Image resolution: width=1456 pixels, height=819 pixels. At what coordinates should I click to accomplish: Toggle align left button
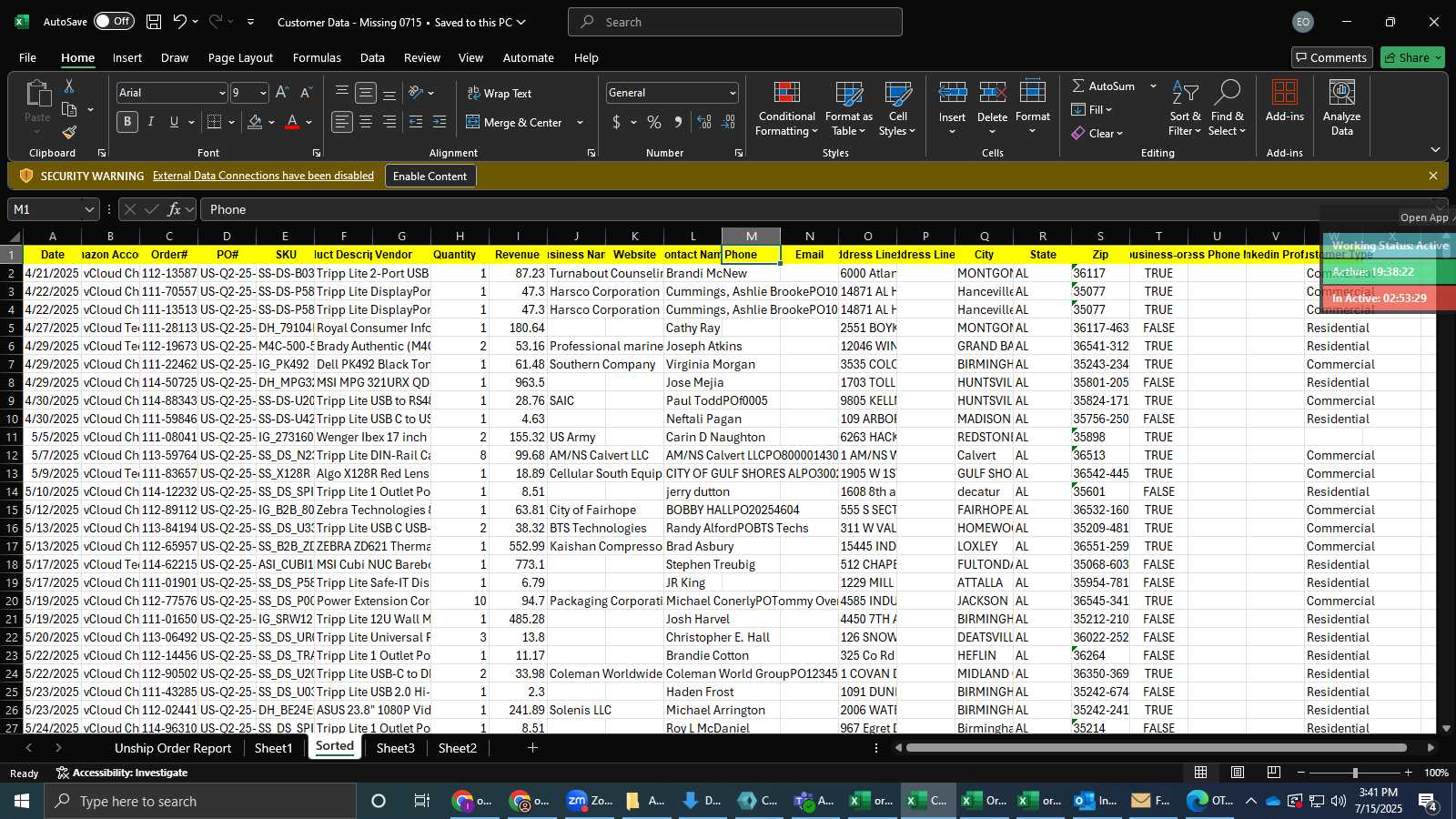[342, 122]
